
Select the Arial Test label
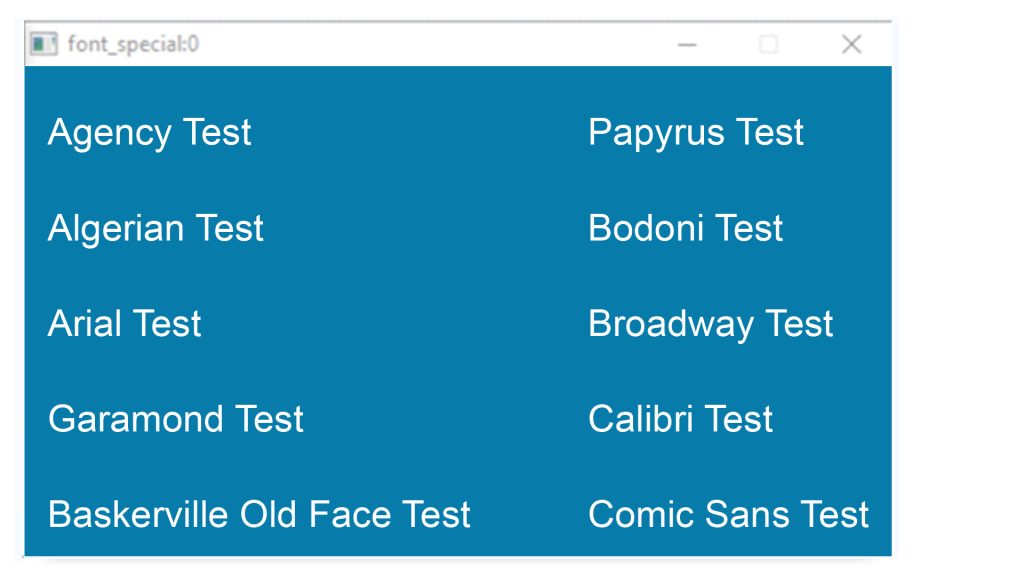pos(123,323)
